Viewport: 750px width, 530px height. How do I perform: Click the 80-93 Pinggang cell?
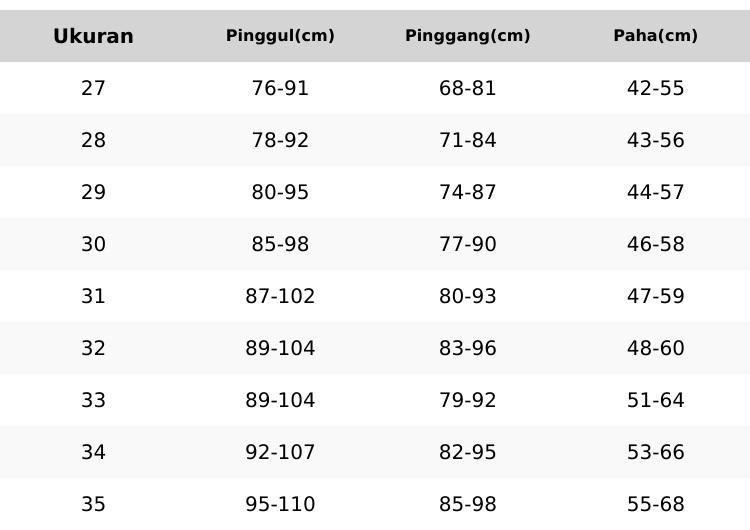tap(467, 297)
